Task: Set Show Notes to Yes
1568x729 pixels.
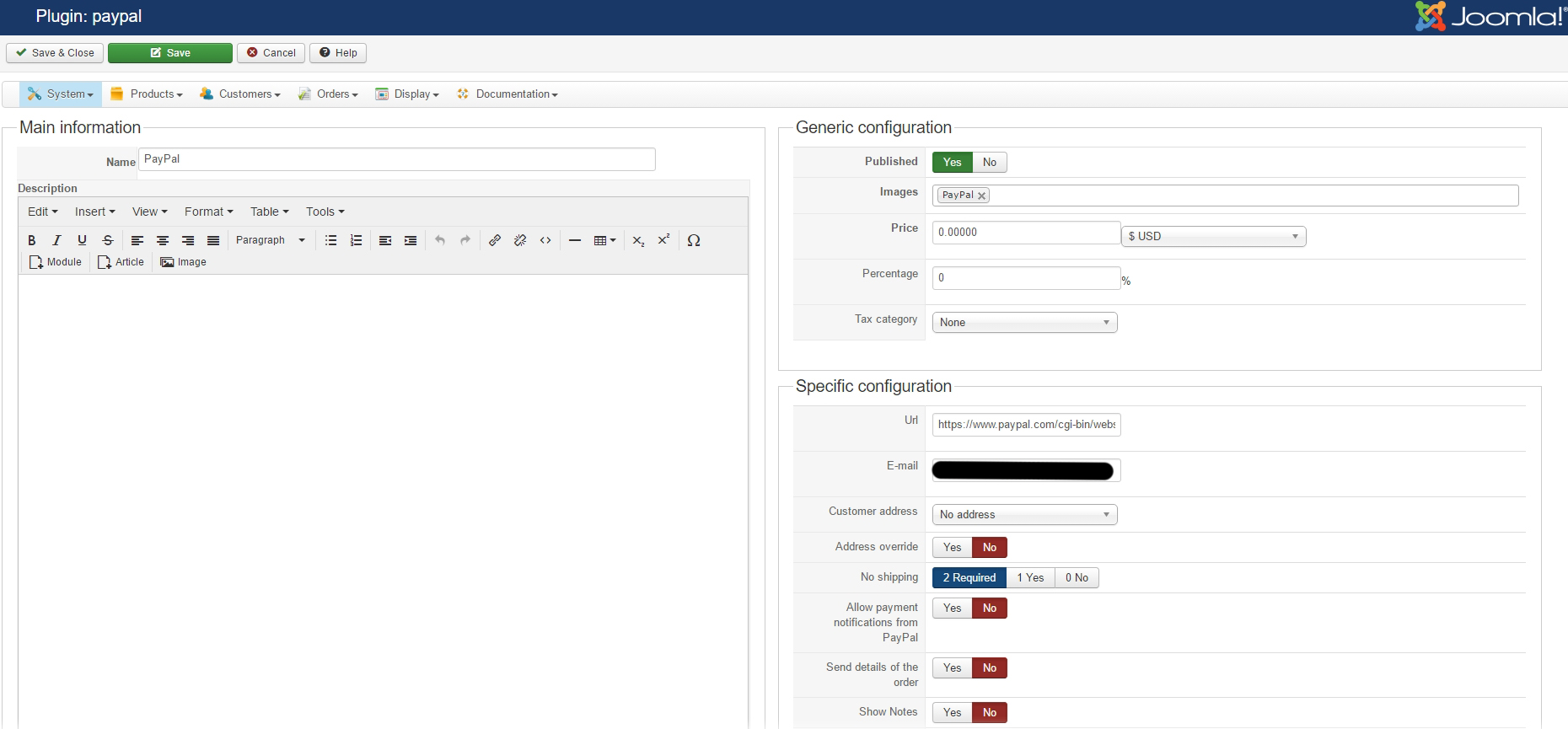Action: (953, 713)
